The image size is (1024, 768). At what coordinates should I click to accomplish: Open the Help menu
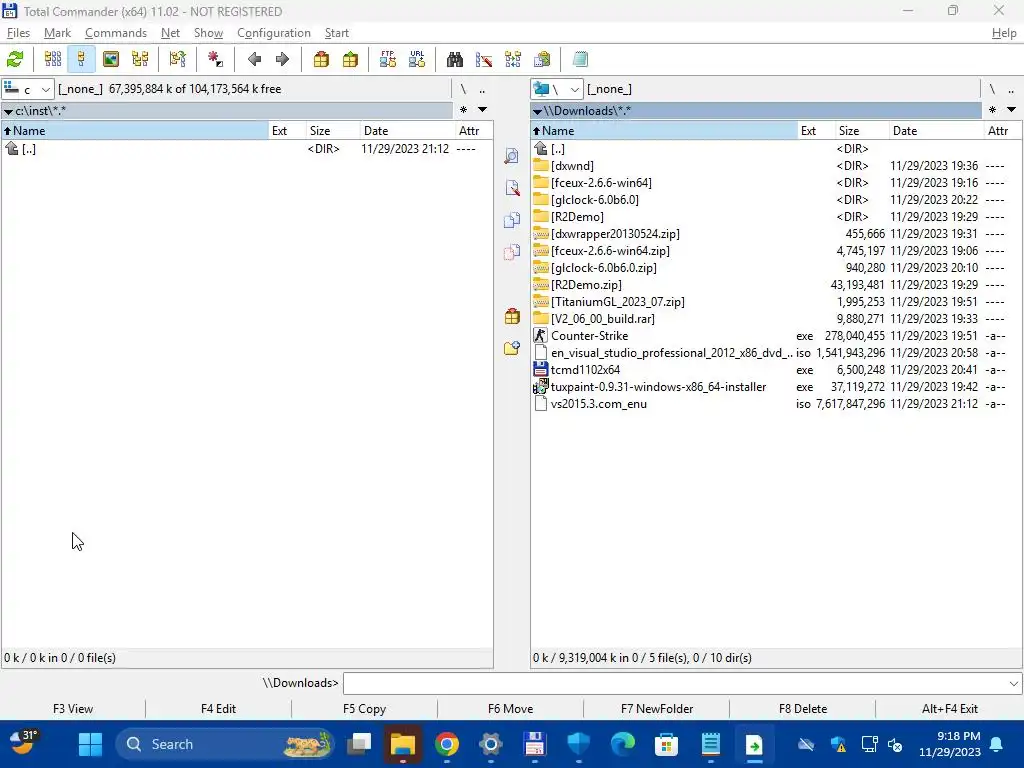[x=1004, y=33]
